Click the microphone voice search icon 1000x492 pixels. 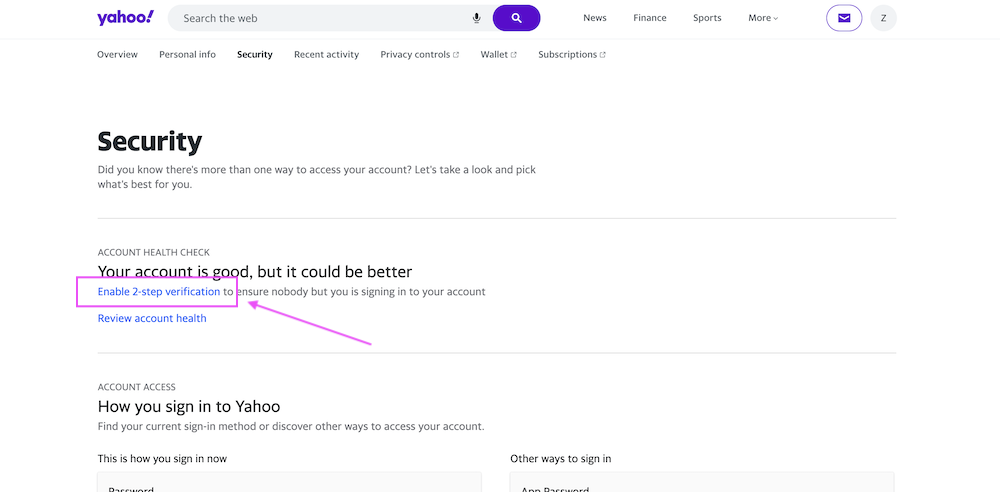coord(477,18)
